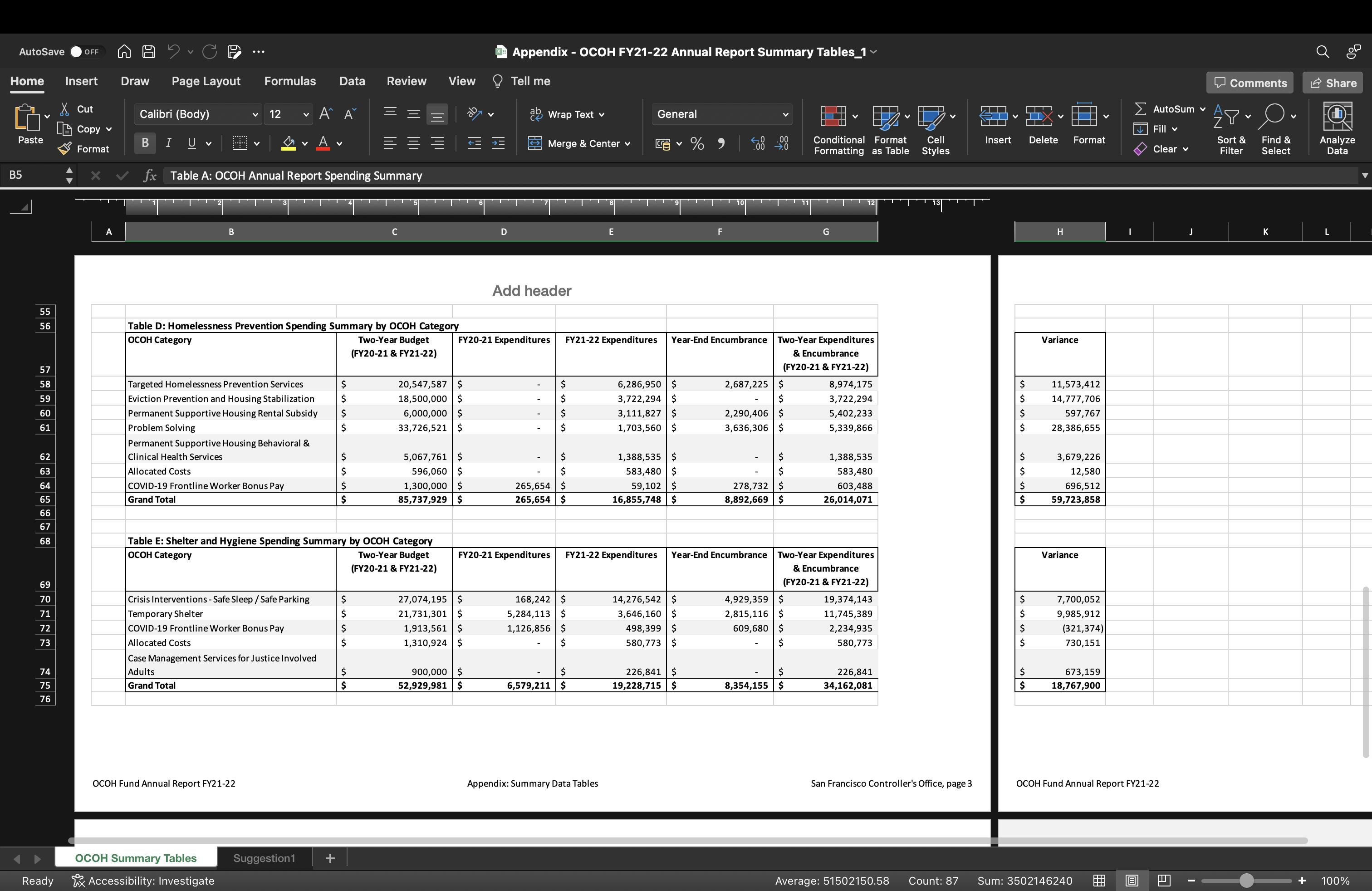Image resolution: width=1372 pixels, height=891 pixels.
Task: Toggle underline formatting
Action: (x=191, y=143)
